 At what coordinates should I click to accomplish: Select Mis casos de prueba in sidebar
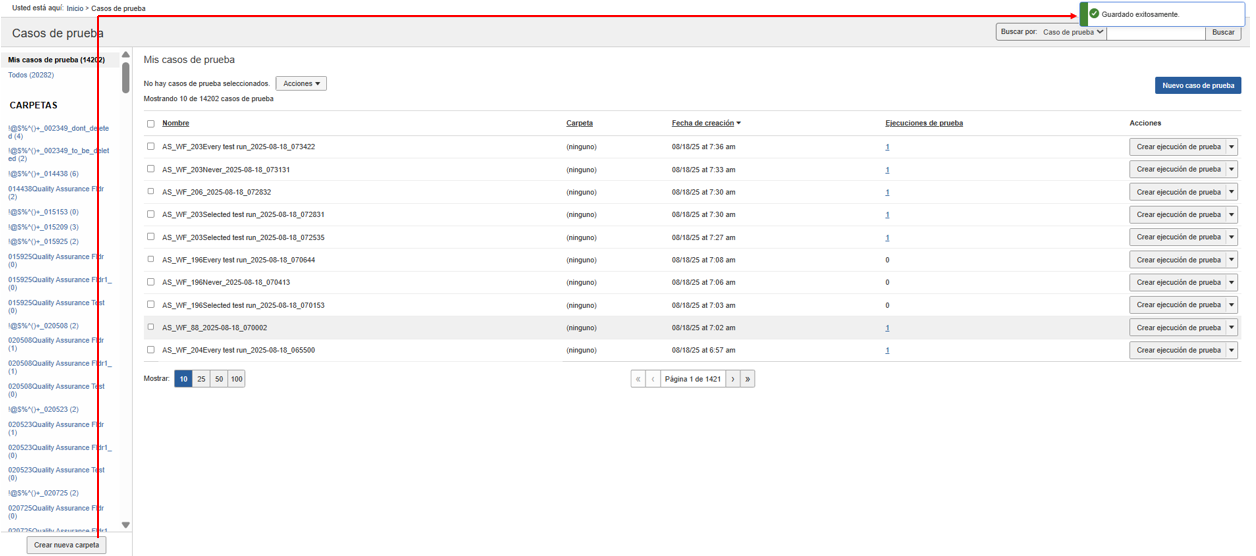coord(56,60)
